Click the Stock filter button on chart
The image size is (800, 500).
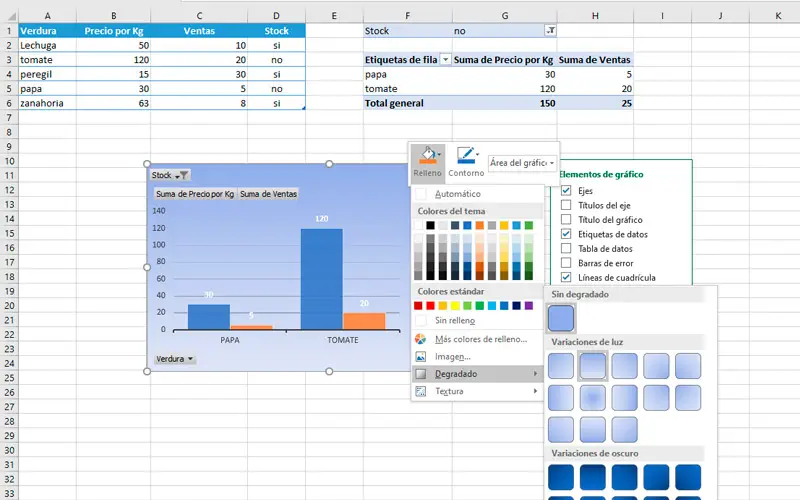(x=170, y=175)
